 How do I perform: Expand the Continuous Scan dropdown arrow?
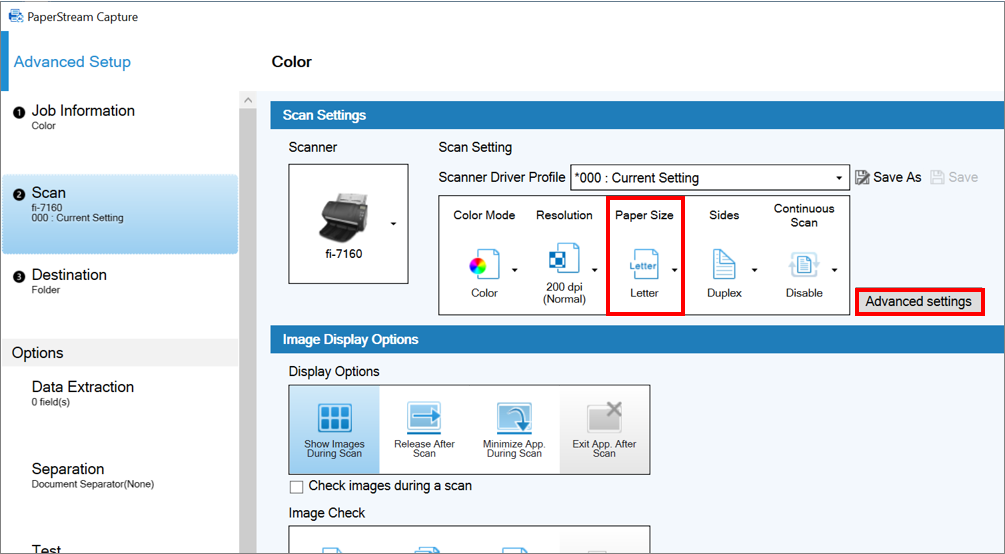tap(835, 270)
